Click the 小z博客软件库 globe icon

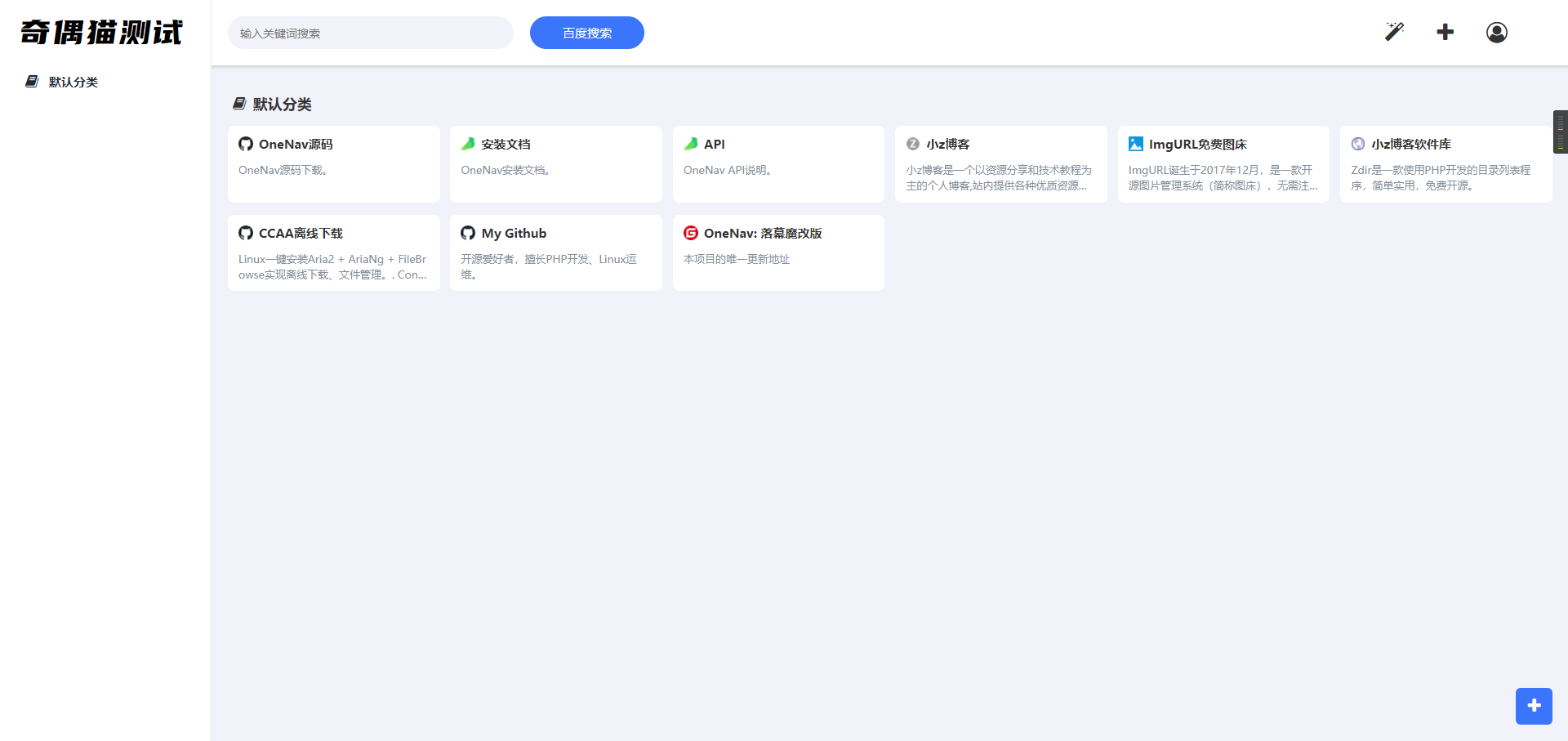click(1358, 144)
